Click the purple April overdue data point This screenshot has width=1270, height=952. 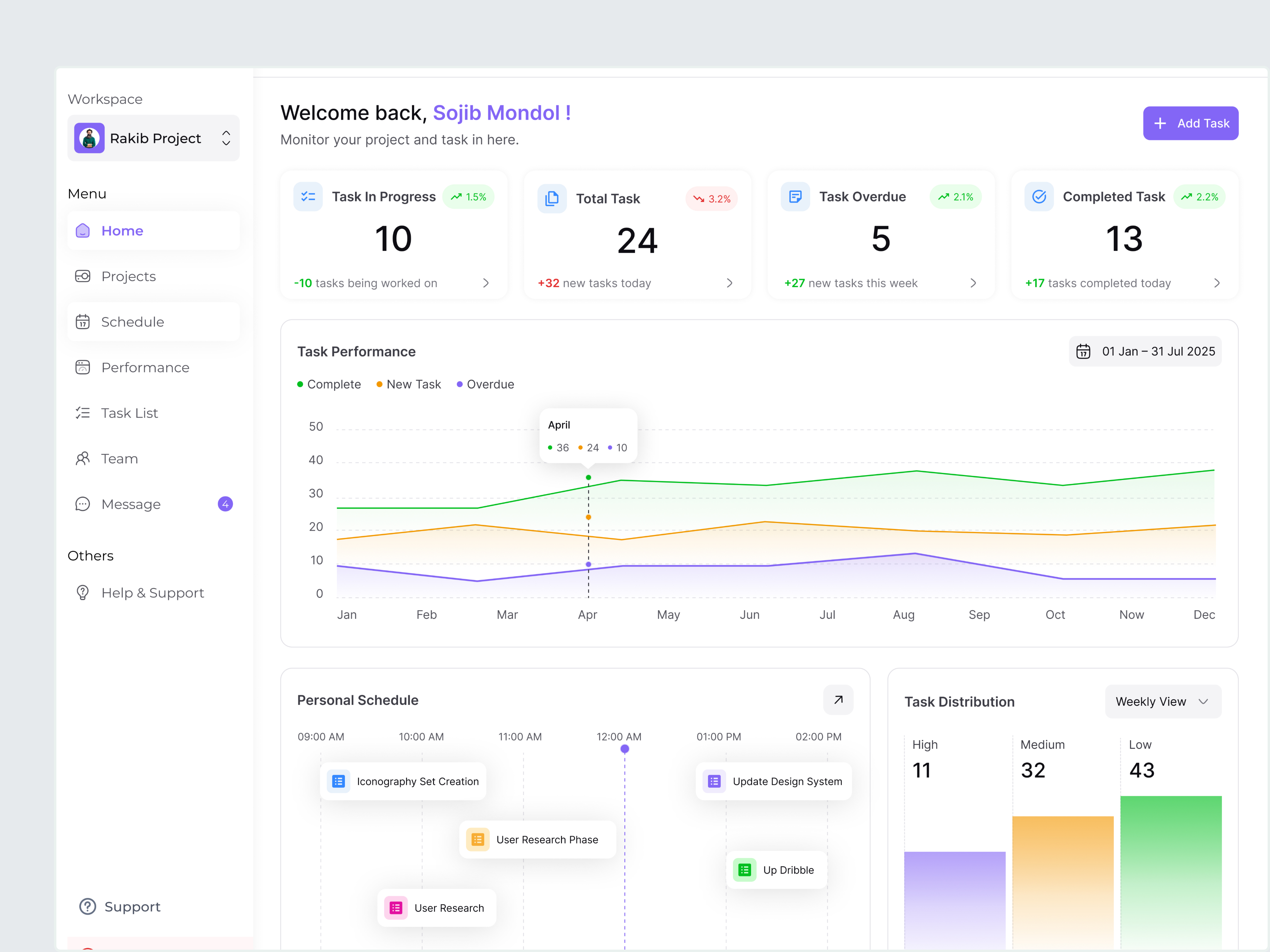pos(589,565)
